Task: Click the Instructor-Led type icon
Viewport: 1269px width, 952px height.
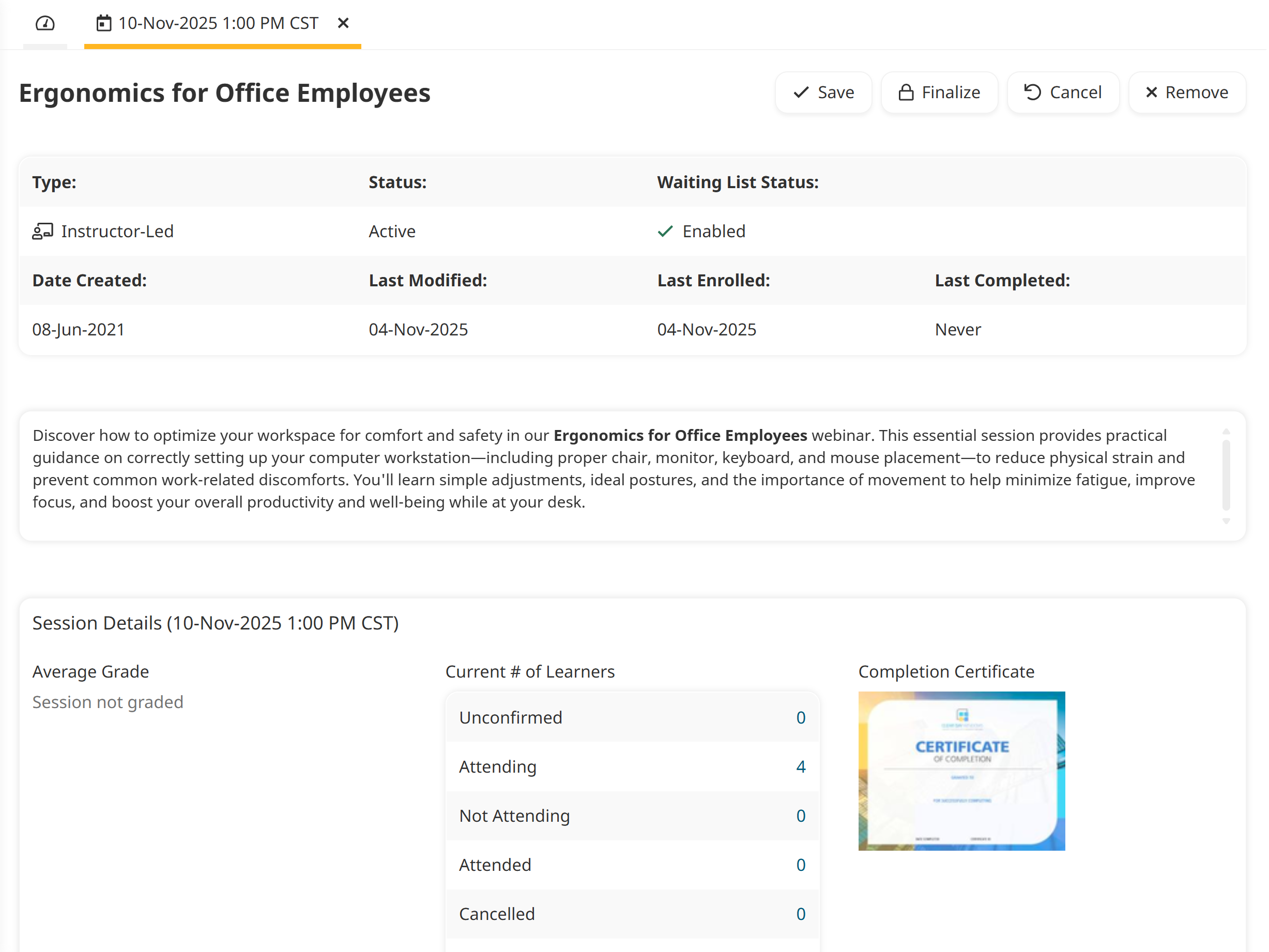Action: pyautogui.click(x=42, y=231)
